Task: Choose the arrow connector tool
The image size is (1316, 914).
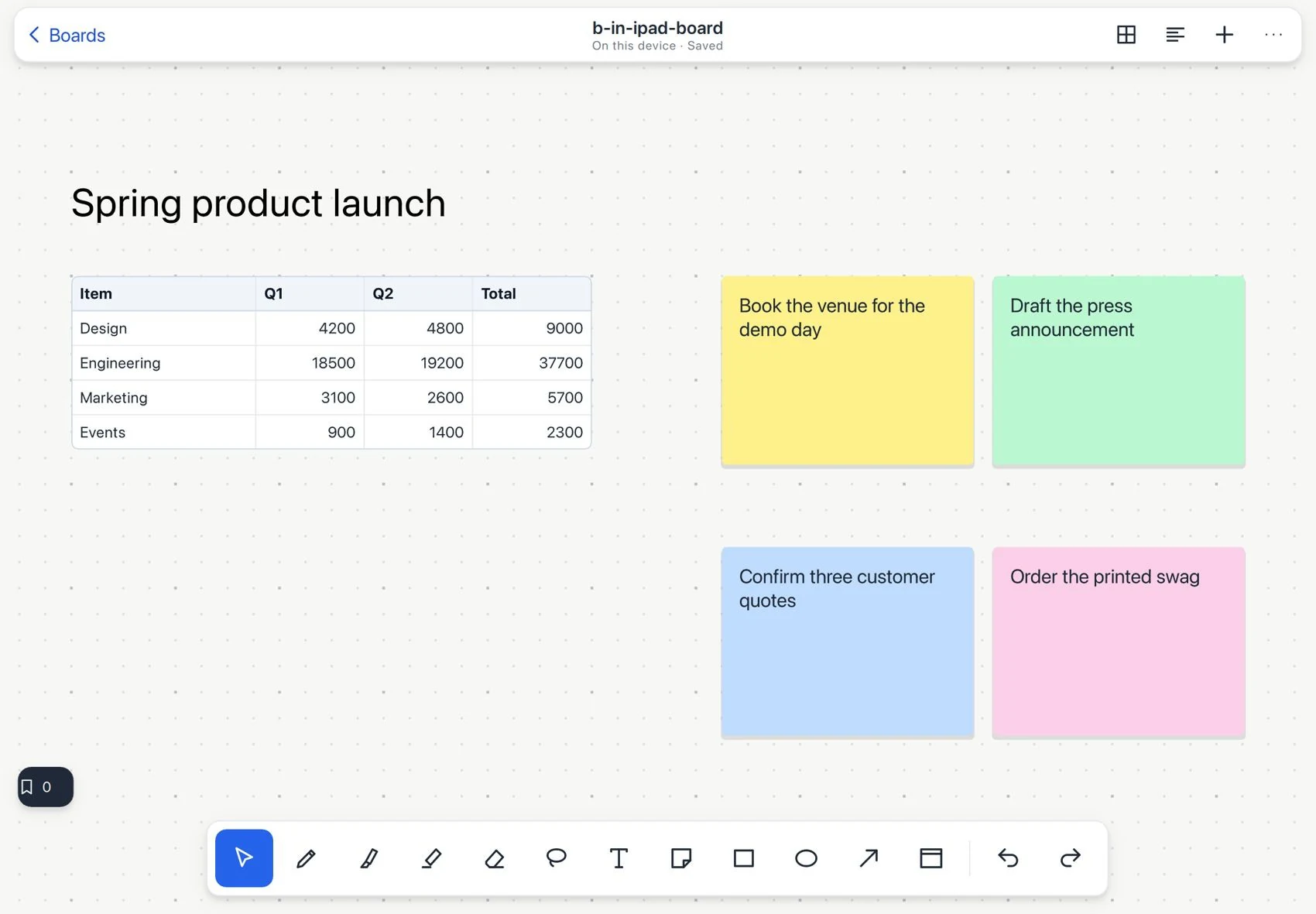Action: coord(869,858)
